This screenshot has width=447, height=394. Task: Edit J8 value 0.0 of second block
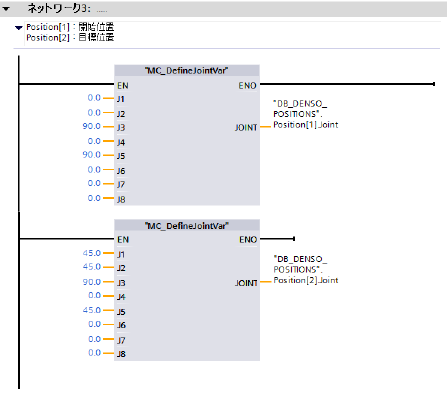point(95,353)
